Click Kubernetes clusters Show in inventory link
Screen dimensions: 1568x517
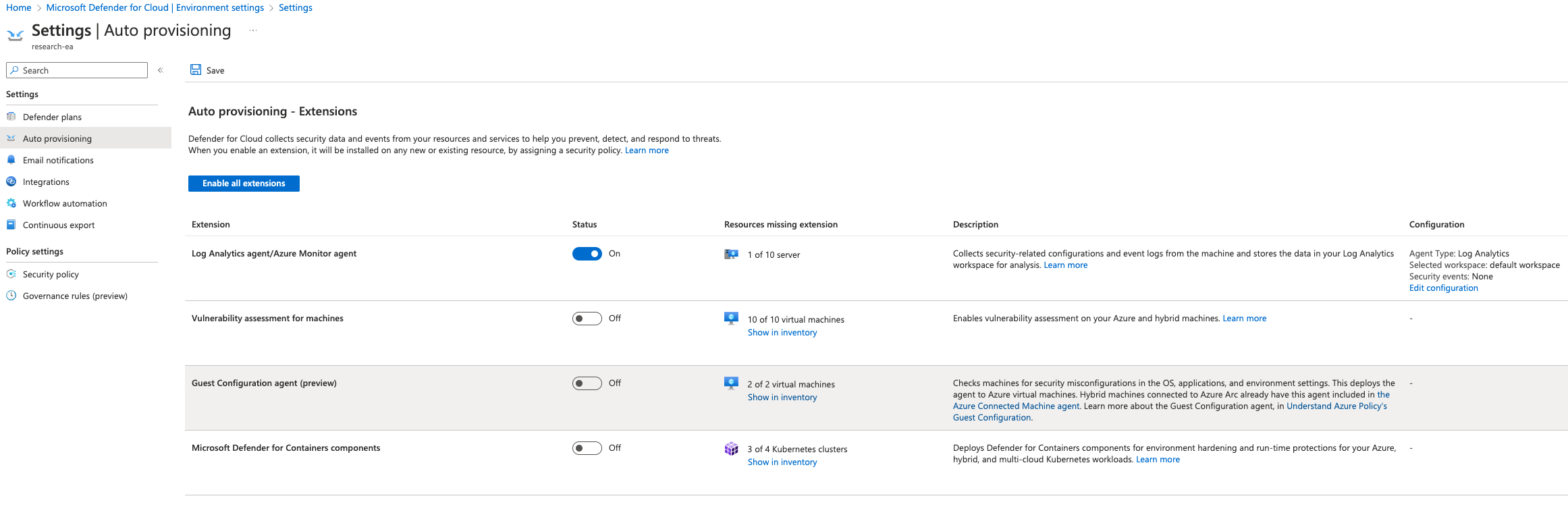[x=782, y=462]
